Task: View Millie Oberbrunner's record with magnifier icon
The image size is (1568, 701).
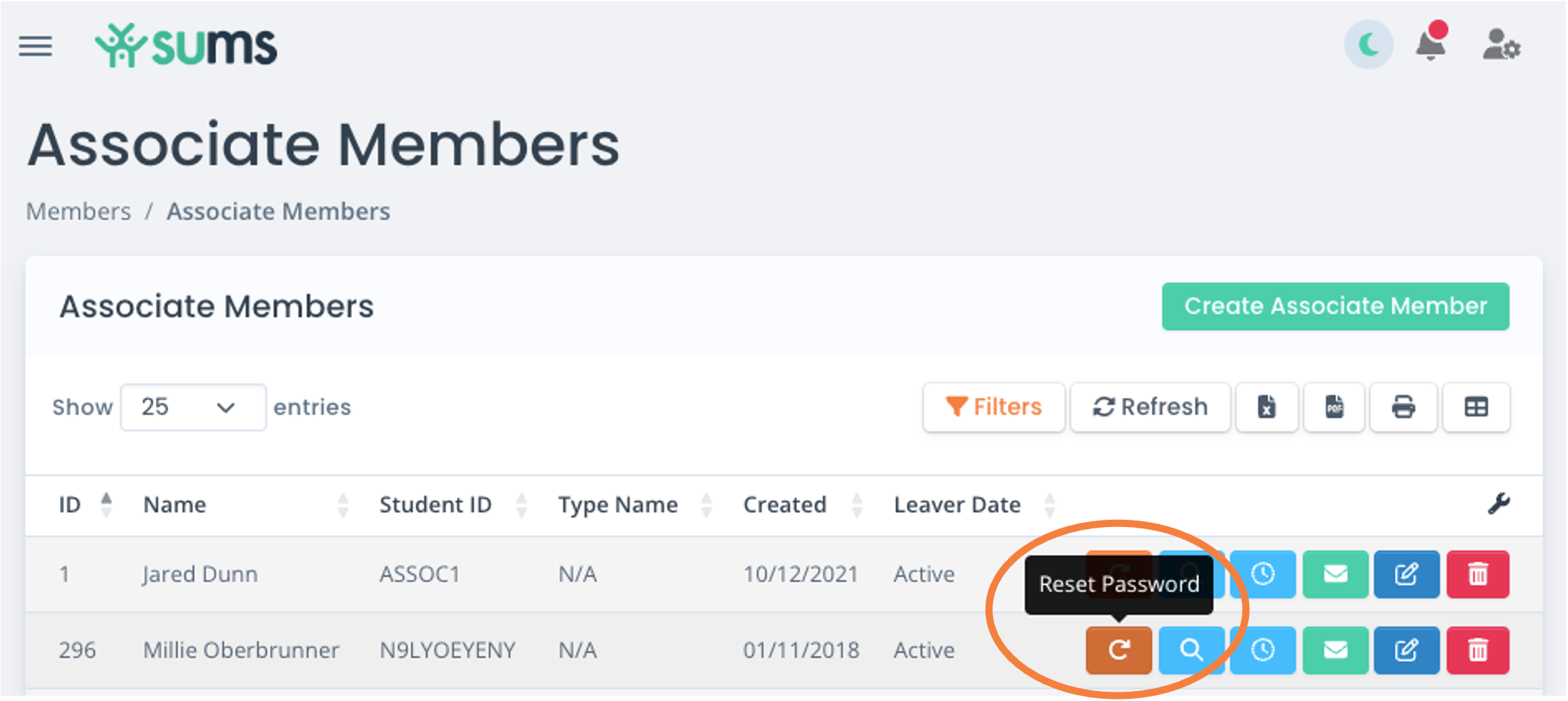Action: pos(1191,650)
